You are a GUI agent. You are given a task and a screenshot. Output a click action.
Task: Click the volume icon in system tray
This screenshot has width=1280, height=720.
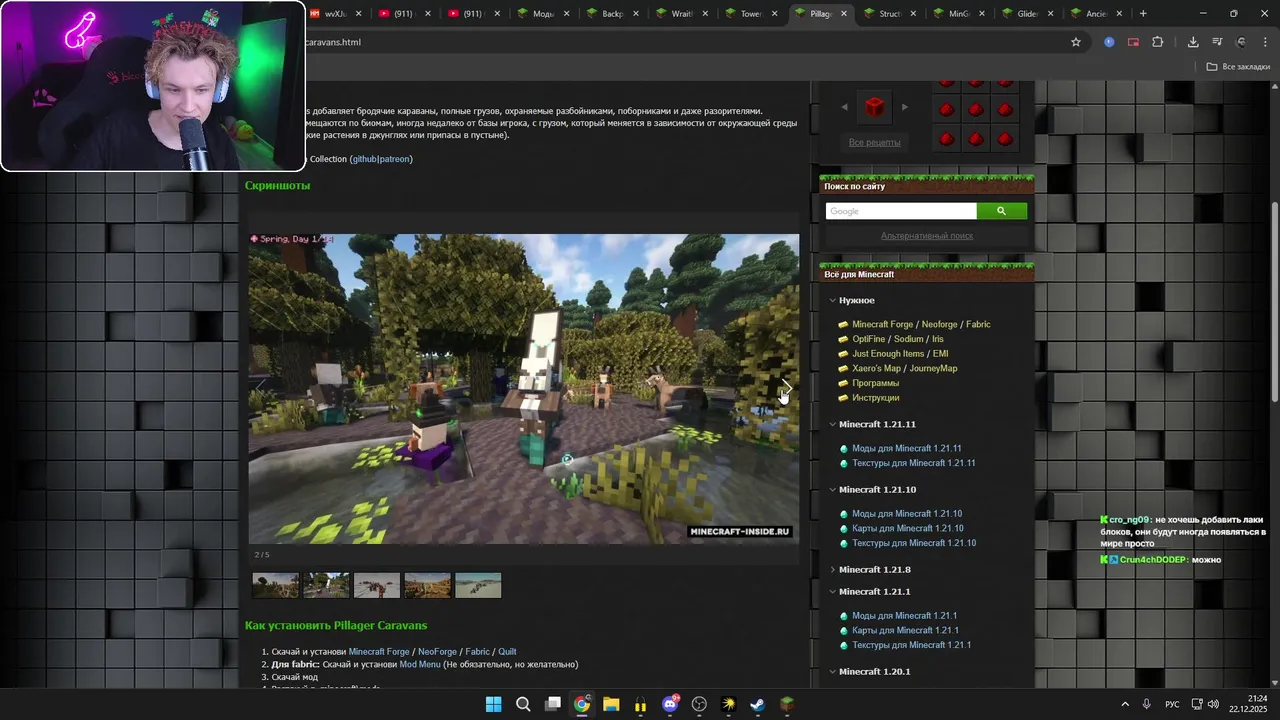click(1214, 704)
